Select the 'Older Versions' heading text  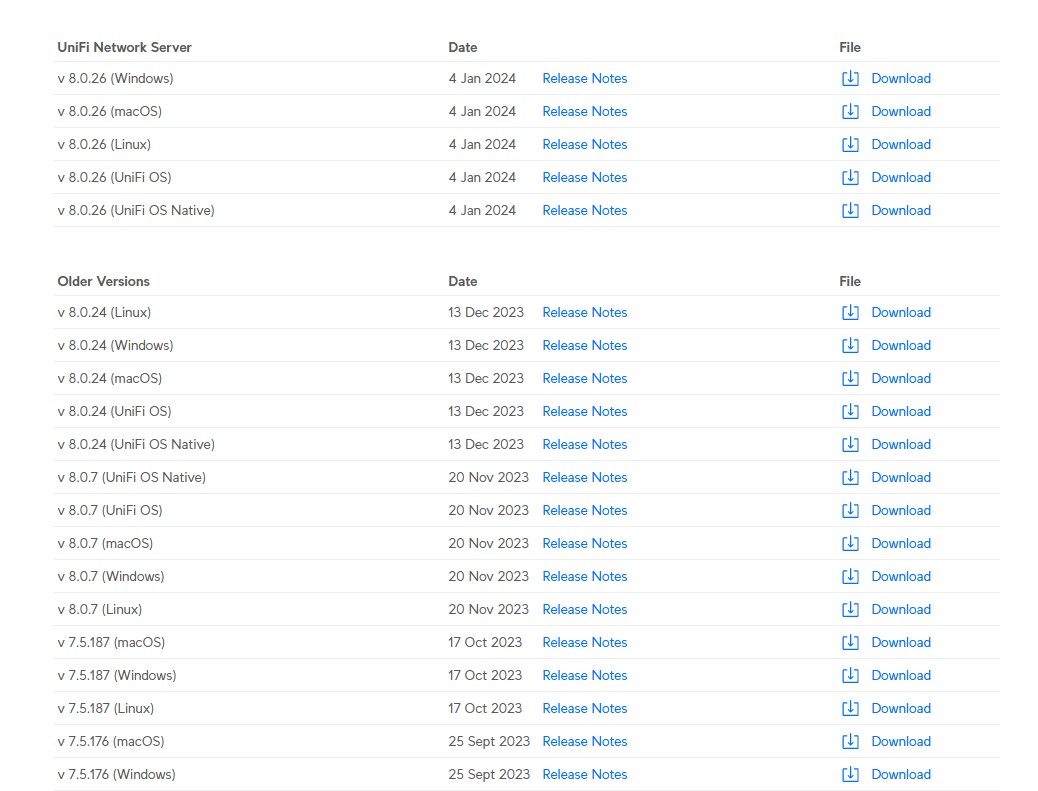(103, 281)
